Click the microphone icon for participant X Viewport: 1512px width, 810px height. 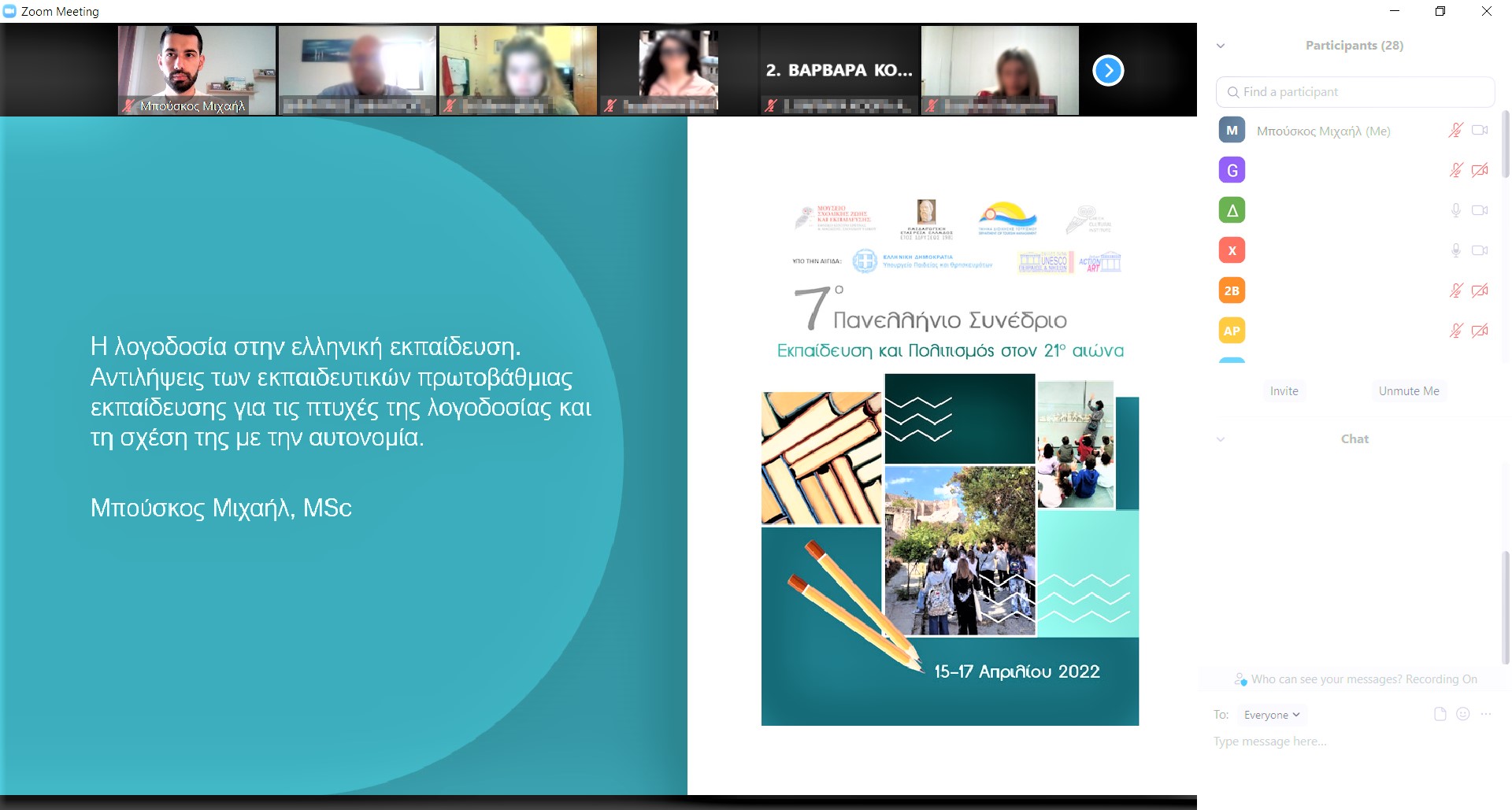pos(1455,250)
